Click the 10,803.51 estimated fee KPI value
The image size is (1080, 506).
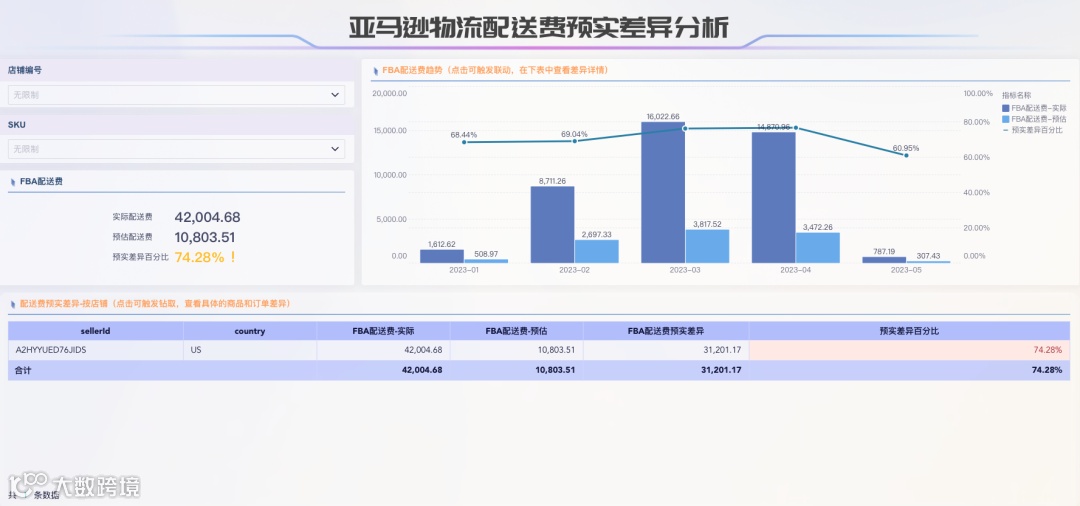click(205, 238)
